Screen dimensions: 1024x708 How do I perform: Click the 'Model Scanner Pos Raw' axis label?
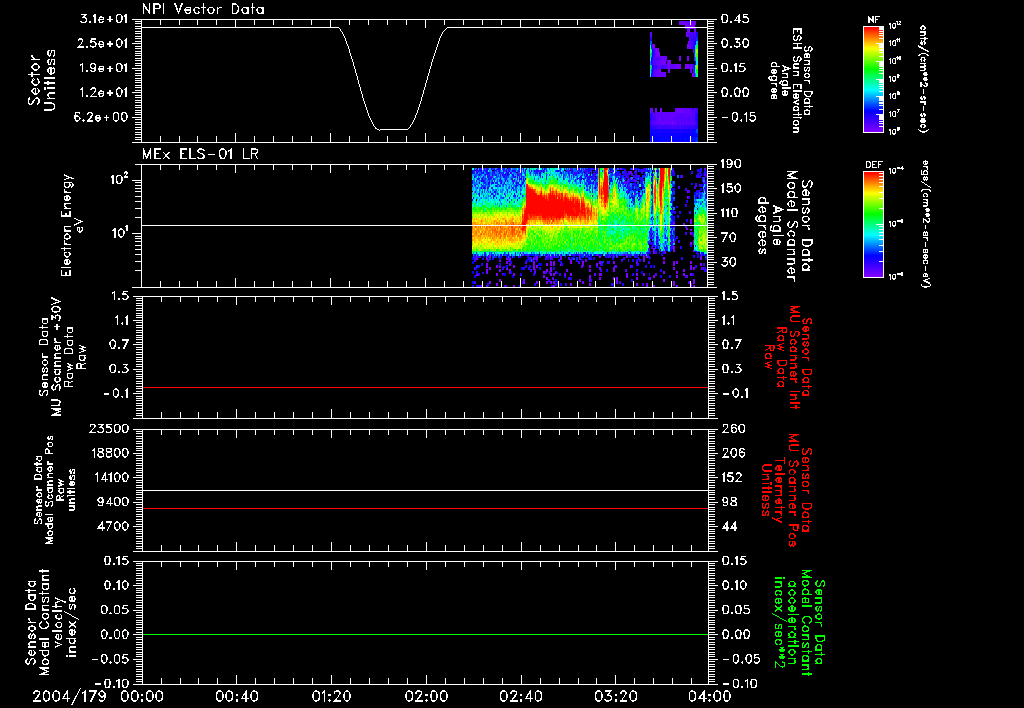tap(55, 490)
